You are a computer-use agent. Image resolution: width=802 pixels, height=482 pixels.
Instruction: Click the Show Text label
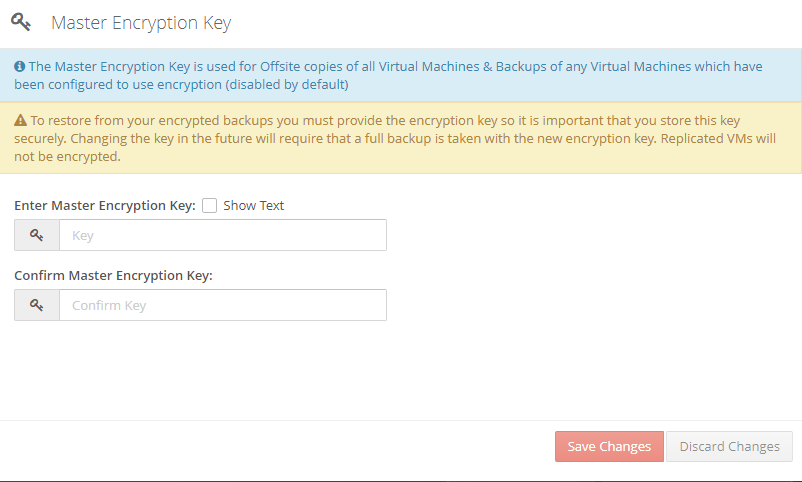point(253,206)
